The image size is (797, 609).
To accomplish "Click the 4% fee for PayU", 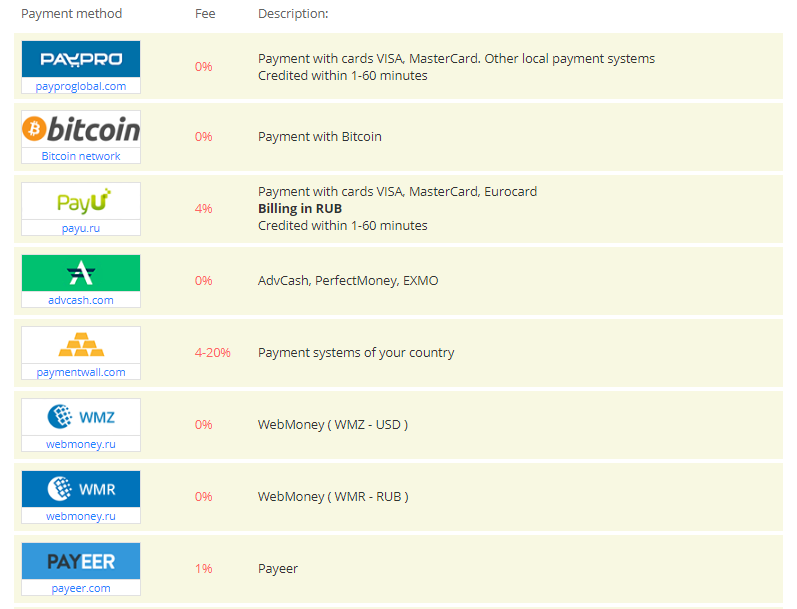I will pyautogui.click(x=203, y=208).
